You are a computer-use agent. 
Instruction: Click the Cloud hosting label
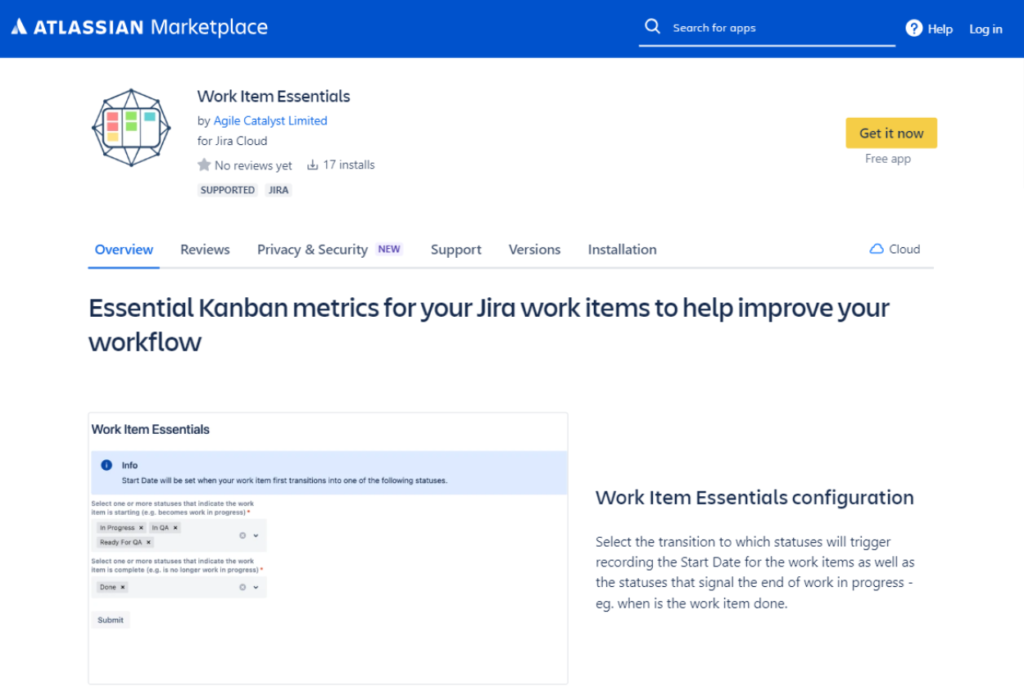click(904, 249)
